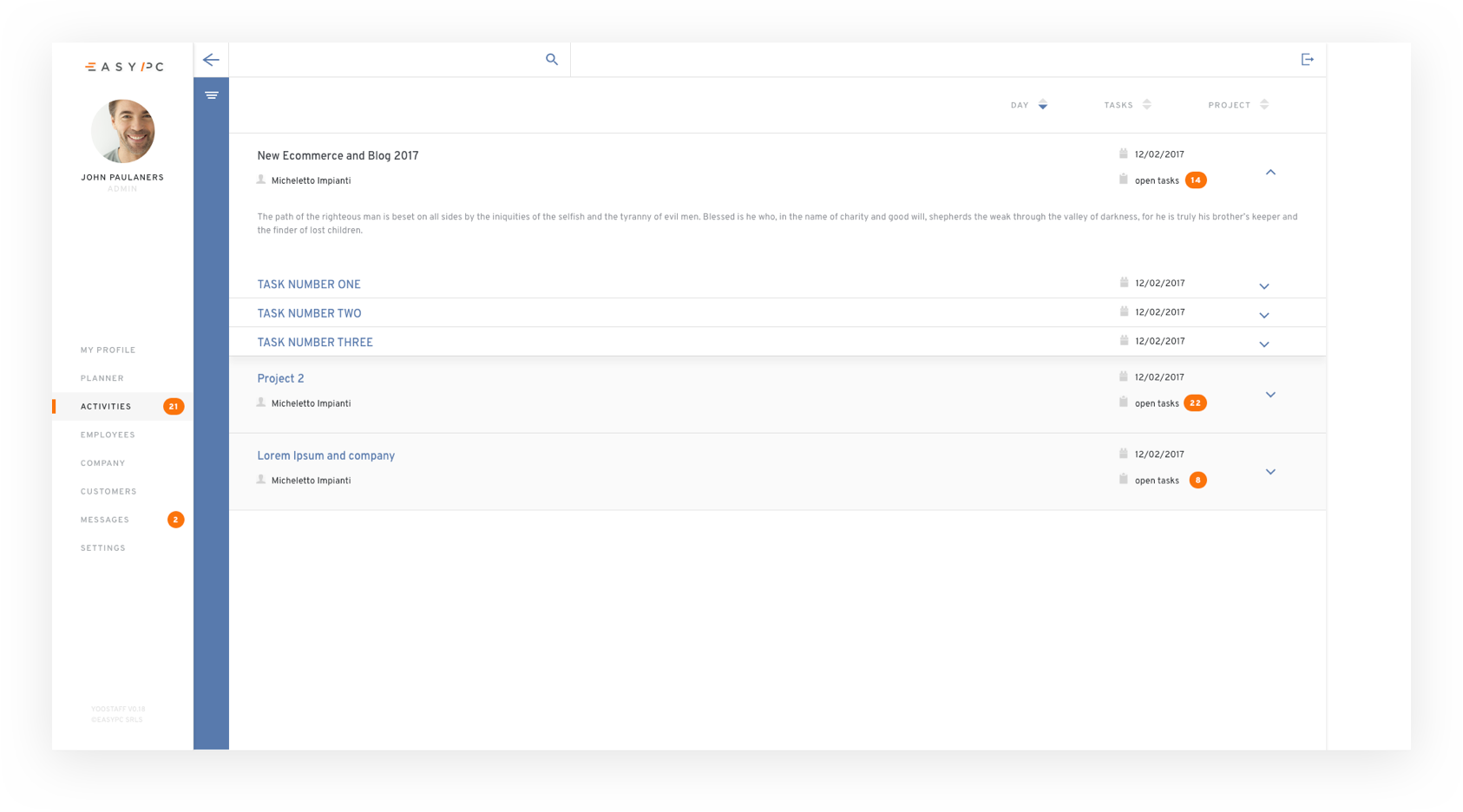Open Settings menu item
This screenshot has height=812, width=1463.
tap(103, 548)
